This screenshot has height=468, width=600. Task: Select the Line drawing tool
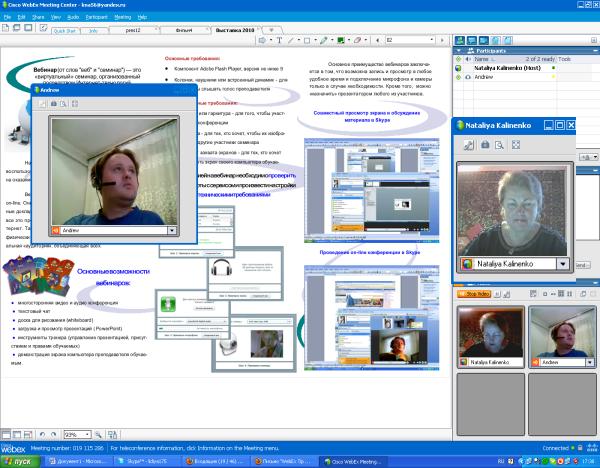coord(291,40)
